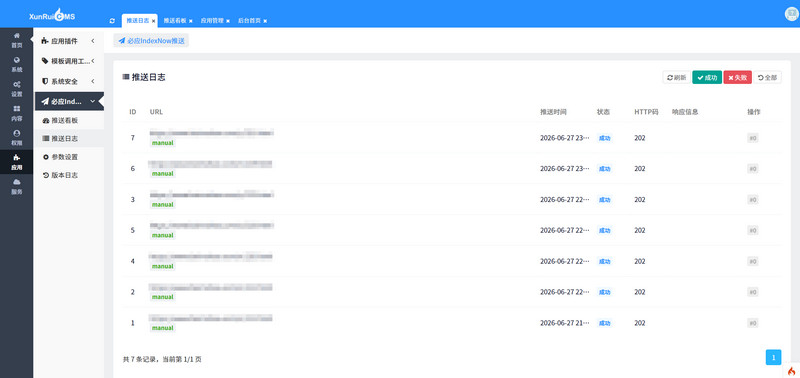Expand the 系统安全 menu chevron
Image resolution: width=800 pixels, height=378 pixels.
coord(93,81)
